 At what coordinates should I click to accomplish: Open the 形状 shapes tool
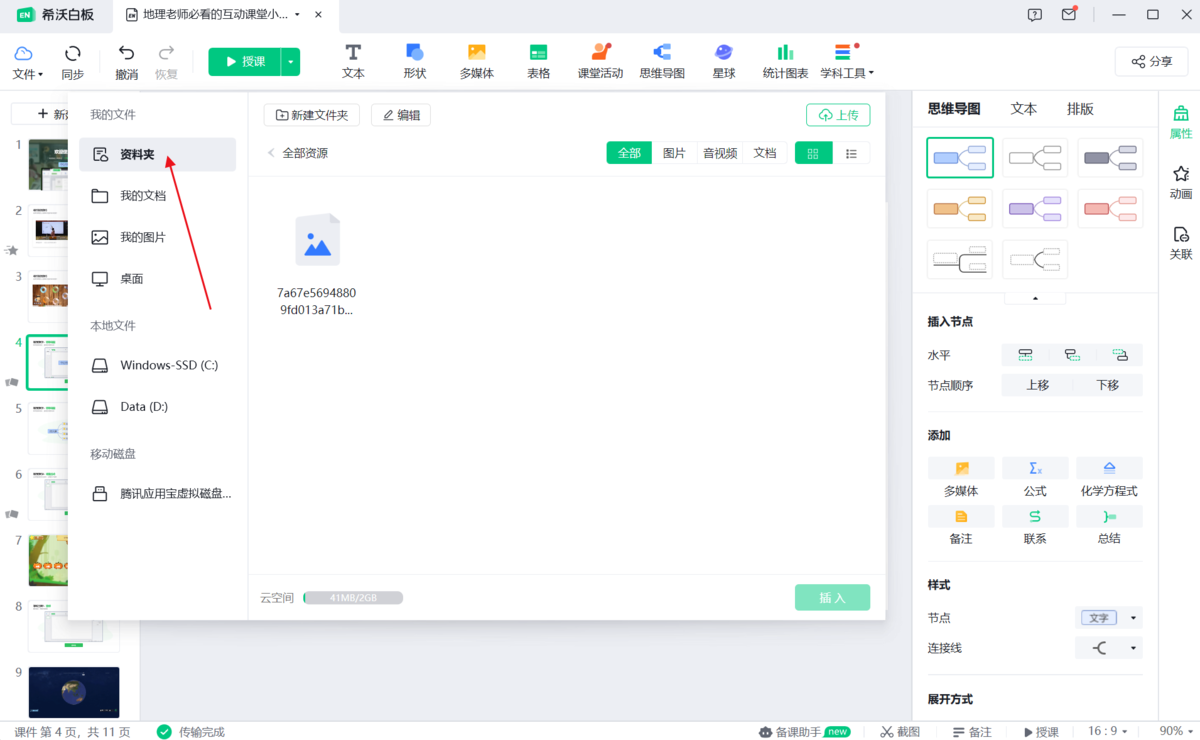click(x=414, y=60)
